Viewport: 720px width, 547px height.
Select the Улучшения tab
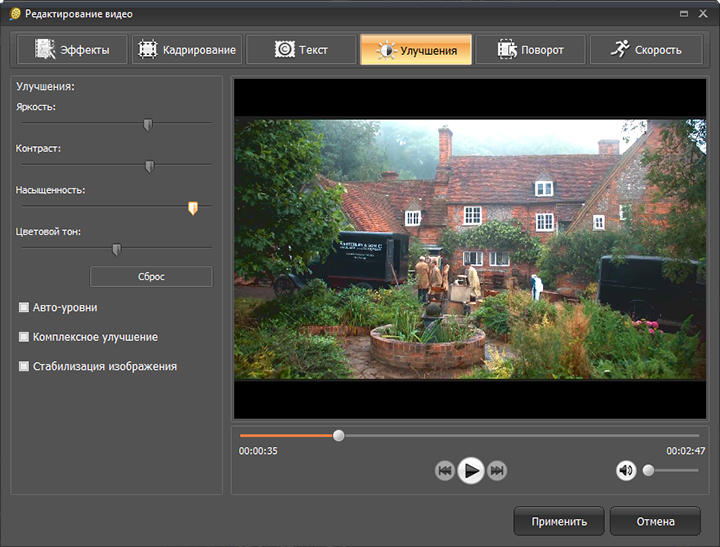416,50
